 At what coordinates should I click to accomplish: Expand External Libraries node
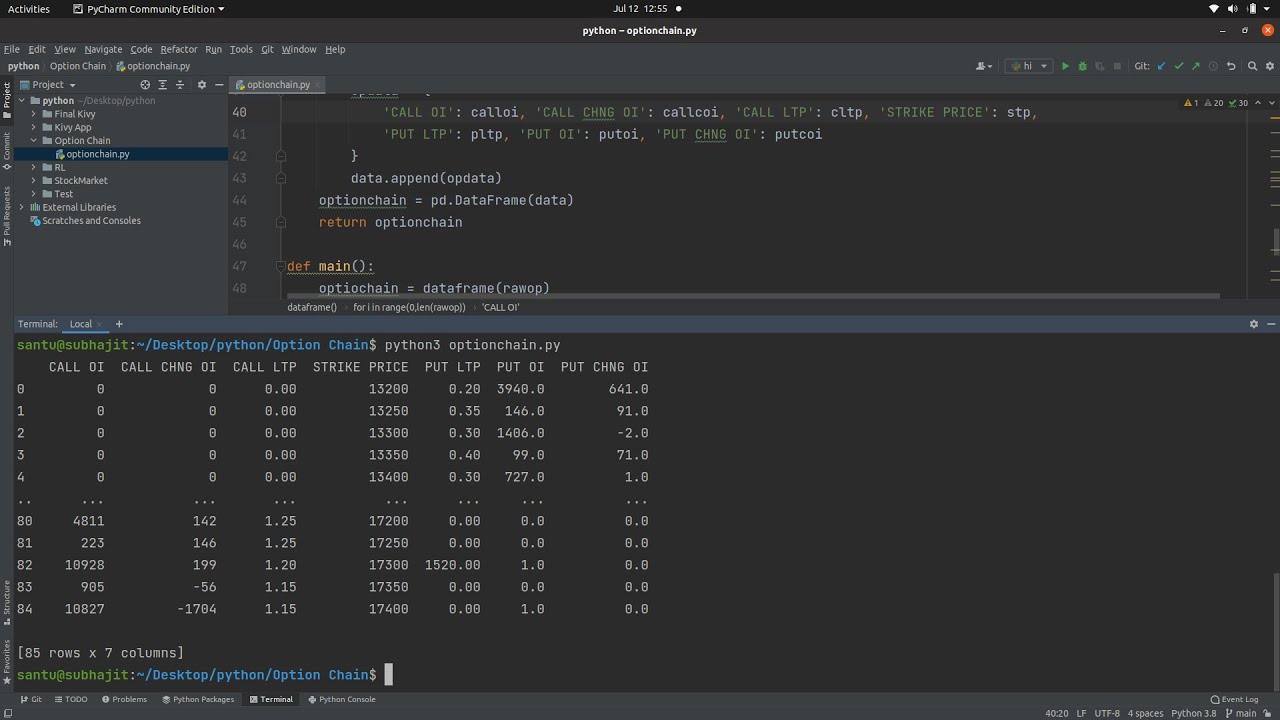click(x=21, y=207)
